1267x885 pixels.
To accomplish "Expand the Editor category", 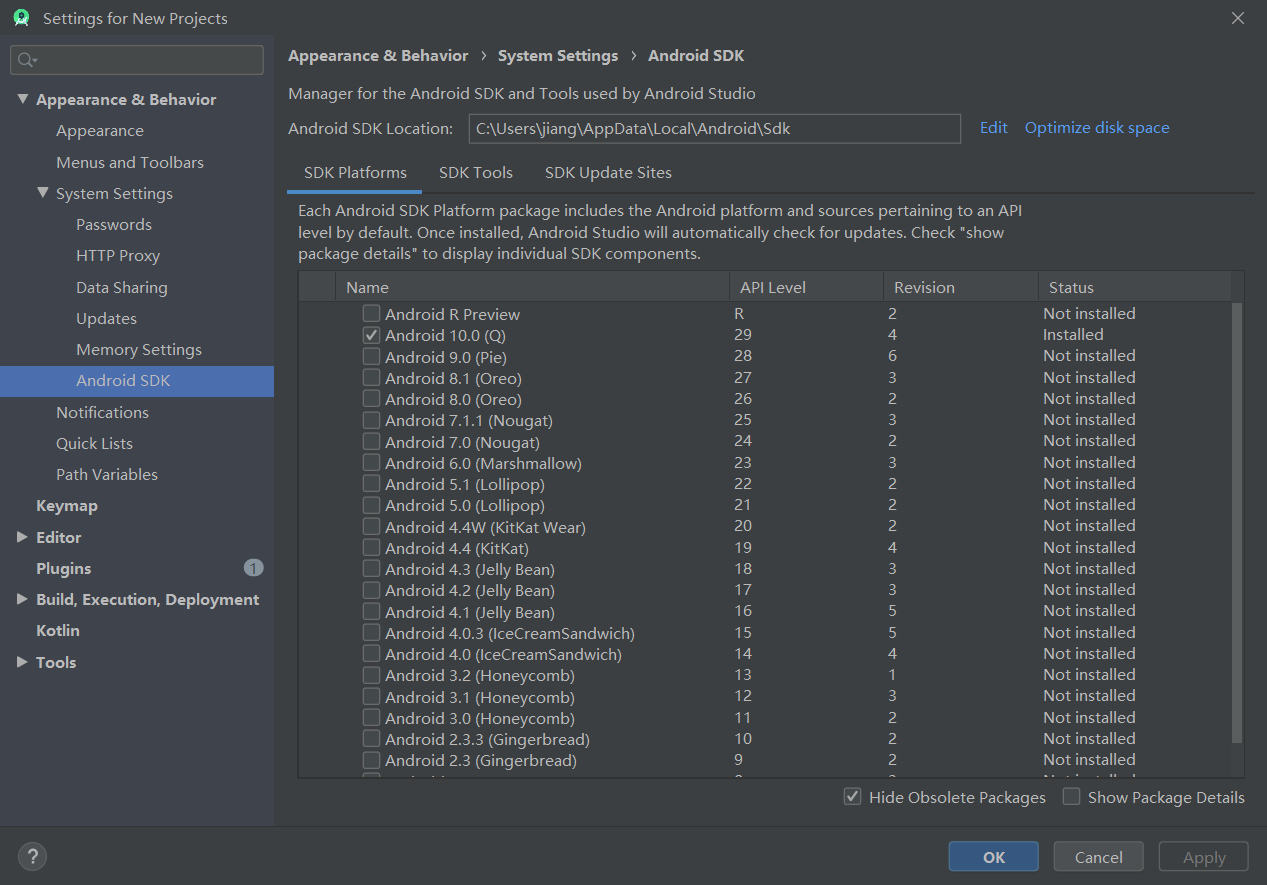I will [22, 537].
